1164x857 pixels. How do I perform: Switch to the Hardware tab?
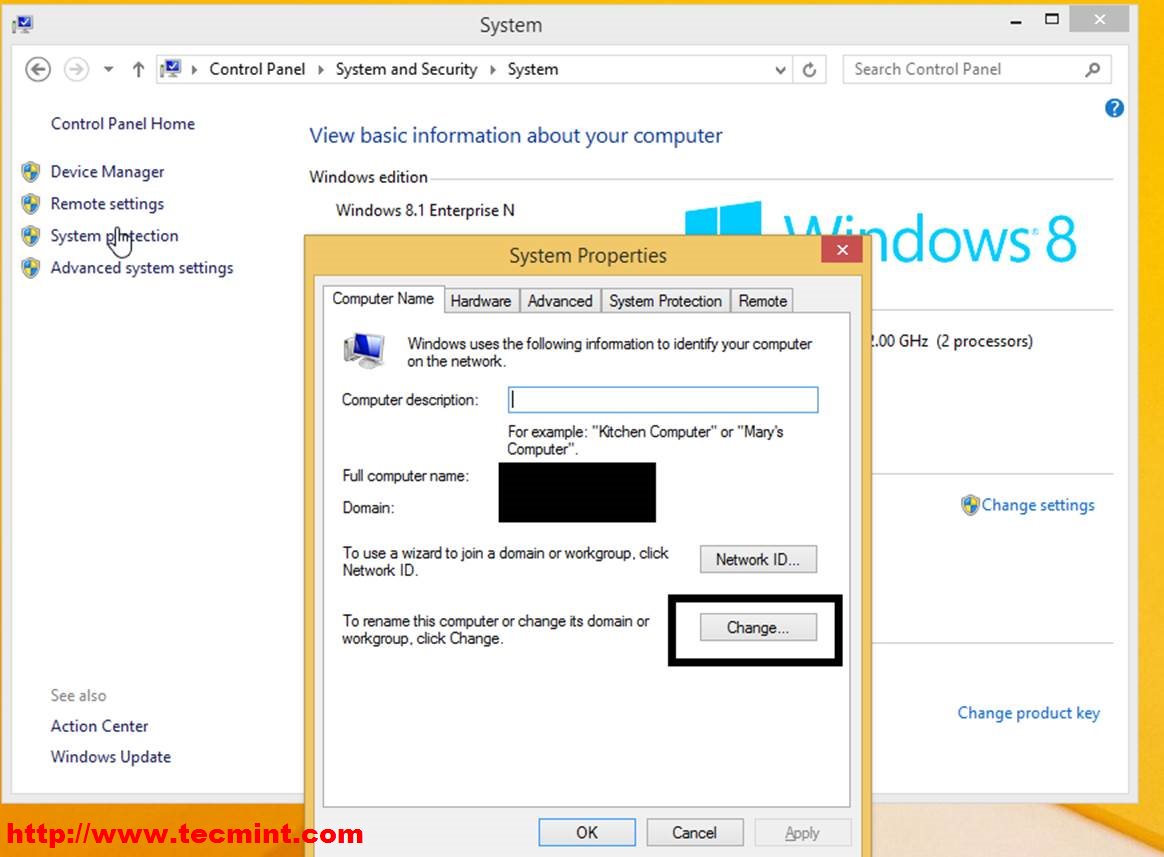pyautogui.click(x=481, y=301)
